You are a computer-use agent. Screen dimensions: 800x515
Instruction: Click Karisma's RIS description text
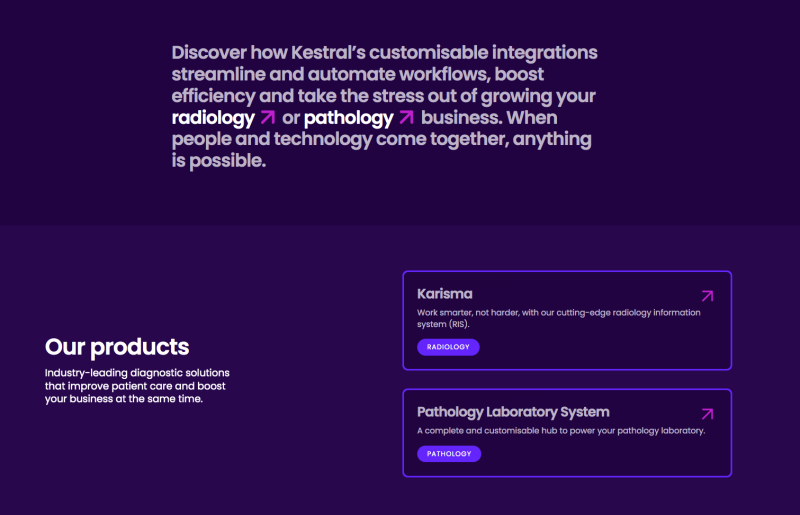558,318
